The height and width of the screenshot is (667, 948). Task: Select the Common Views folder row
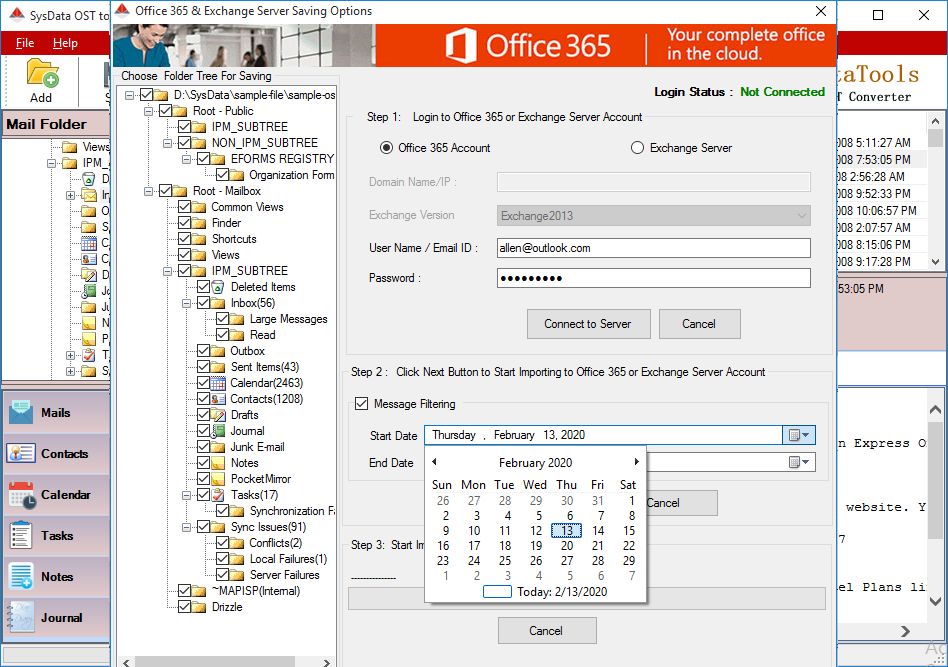(x=247, y=207)
